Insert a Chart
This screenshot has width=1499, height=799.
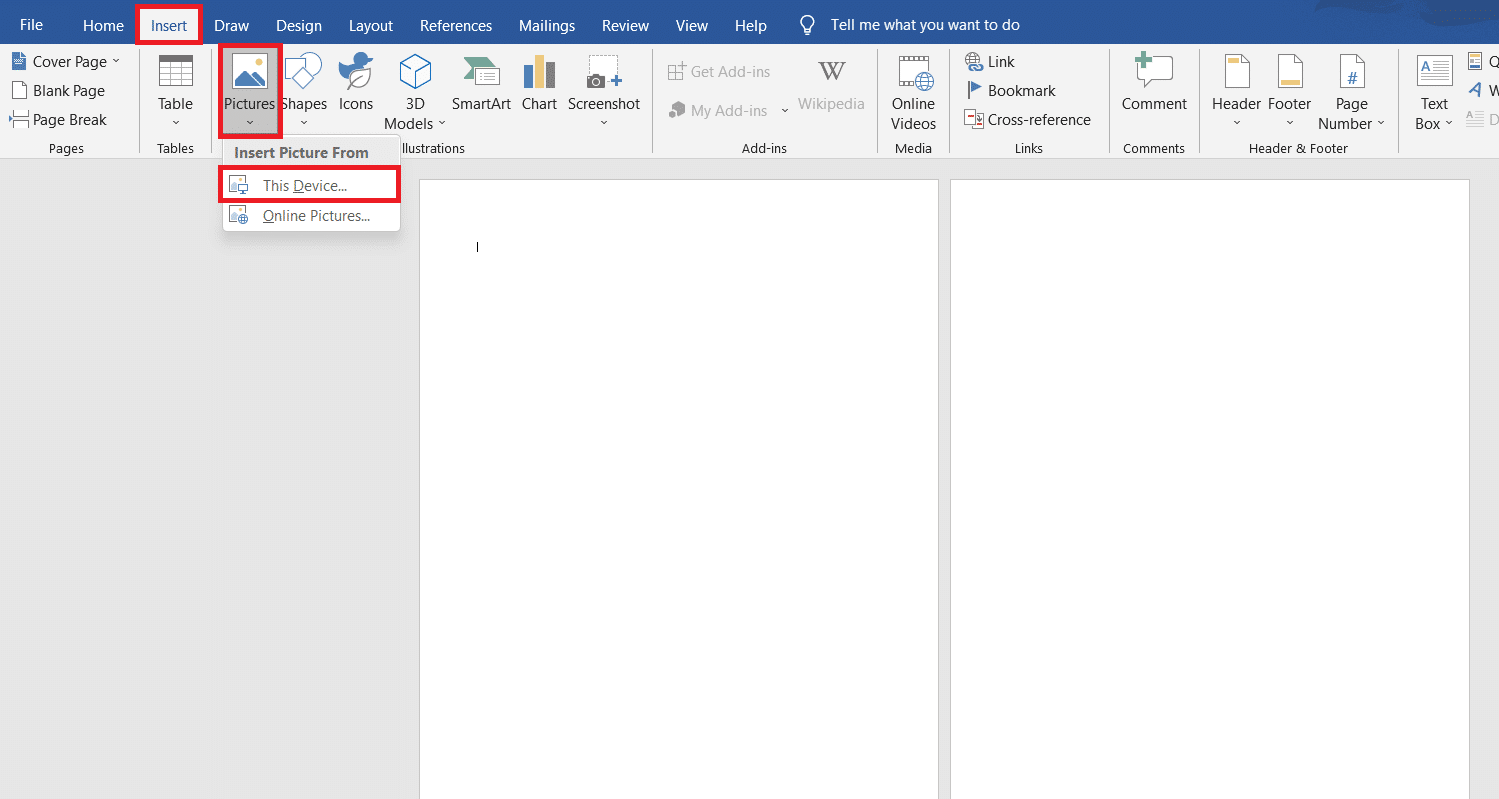tap(539, 83)
